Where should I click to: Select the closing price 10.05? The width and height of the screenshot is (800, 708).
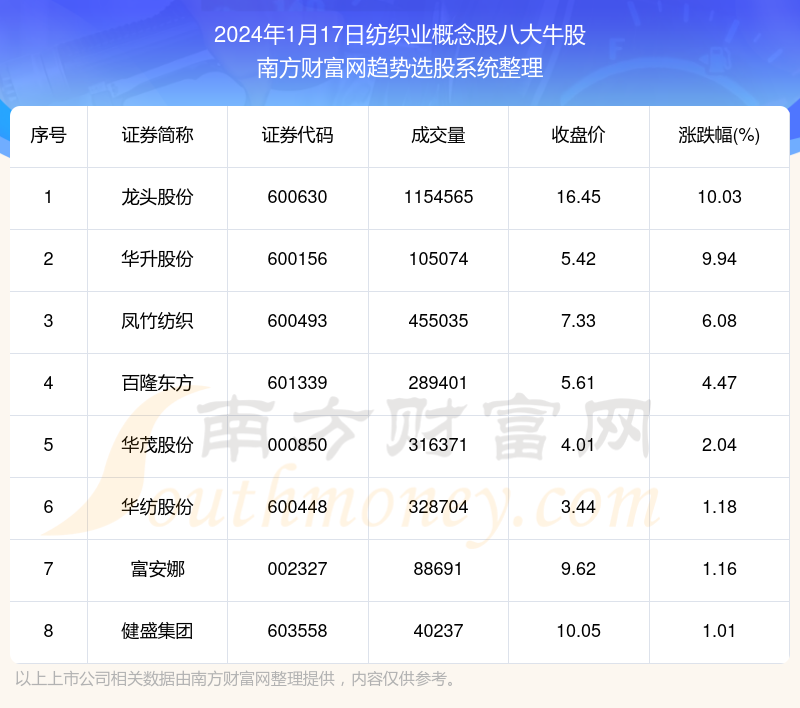pyautogui.click(x=578, y=631)
